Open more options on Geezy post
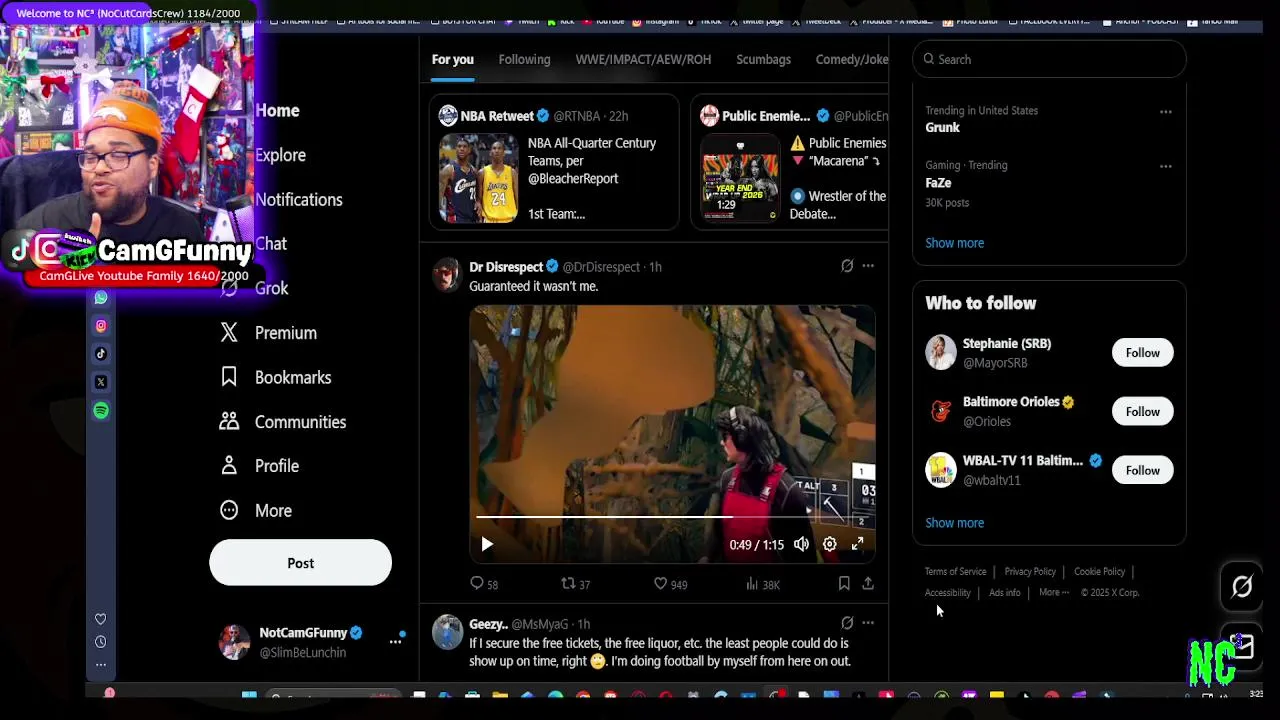Screen dimensions: 1280x720 point(868,623)
